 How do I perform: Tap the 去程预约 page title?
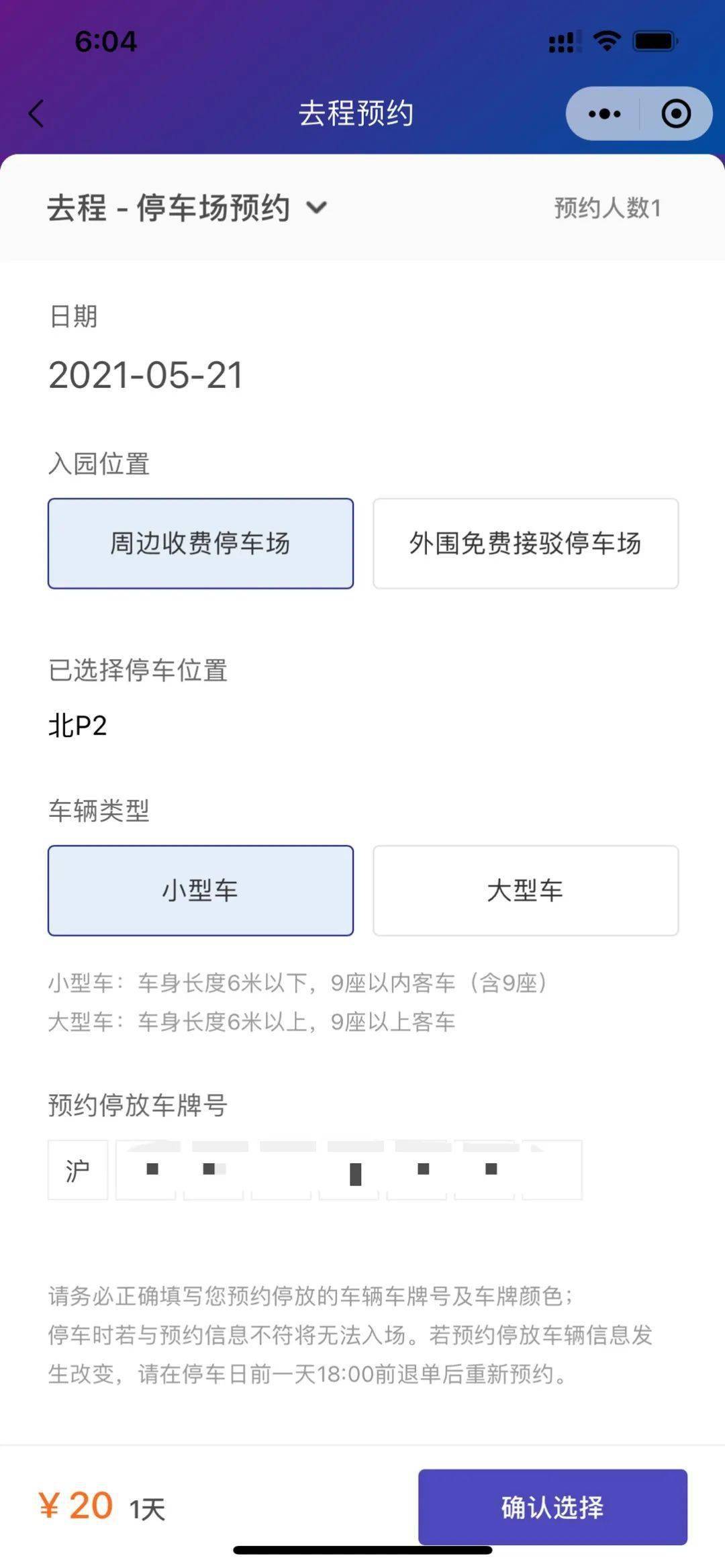point(356,113)
